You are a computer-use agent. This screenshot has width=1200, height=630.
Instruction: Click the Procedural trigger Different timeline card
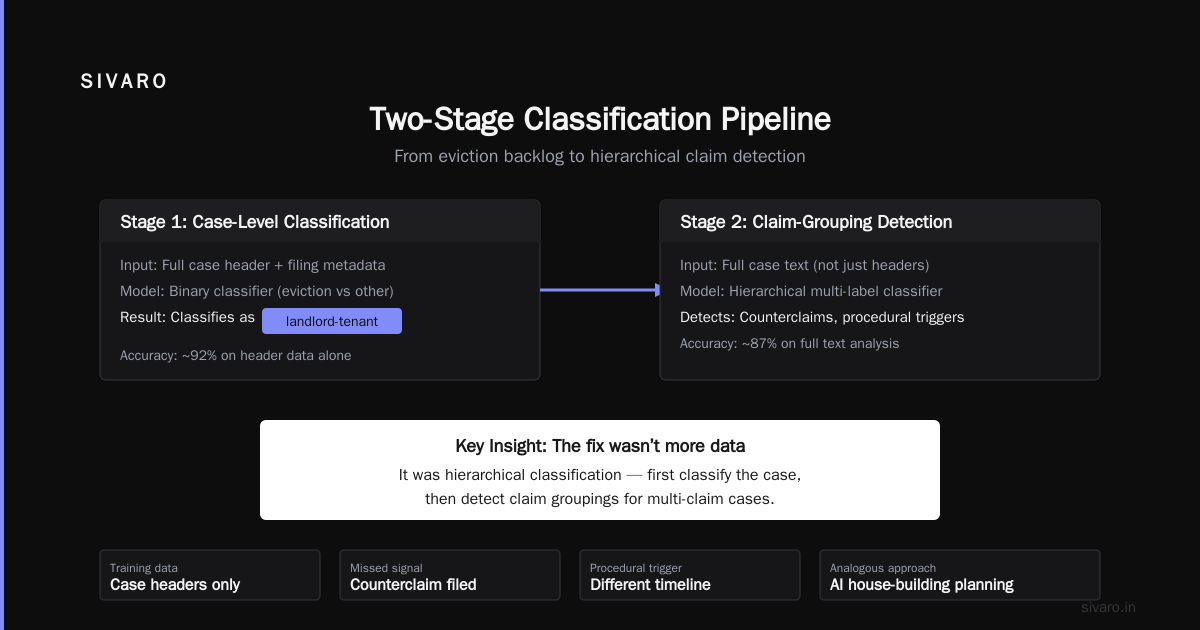pos(690,575)
